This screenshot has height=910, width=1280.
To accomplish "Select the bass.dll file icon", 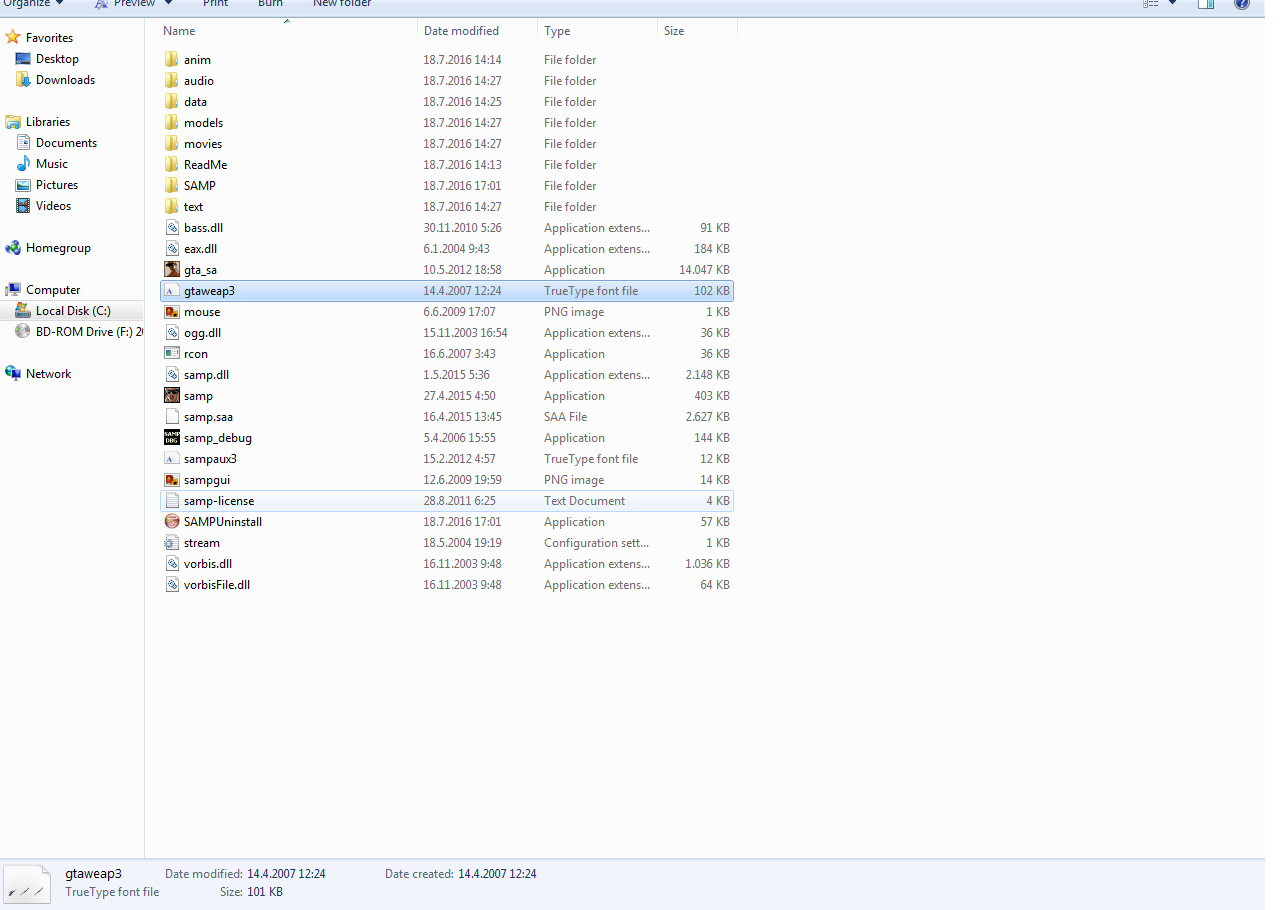I will pos(171,228).
